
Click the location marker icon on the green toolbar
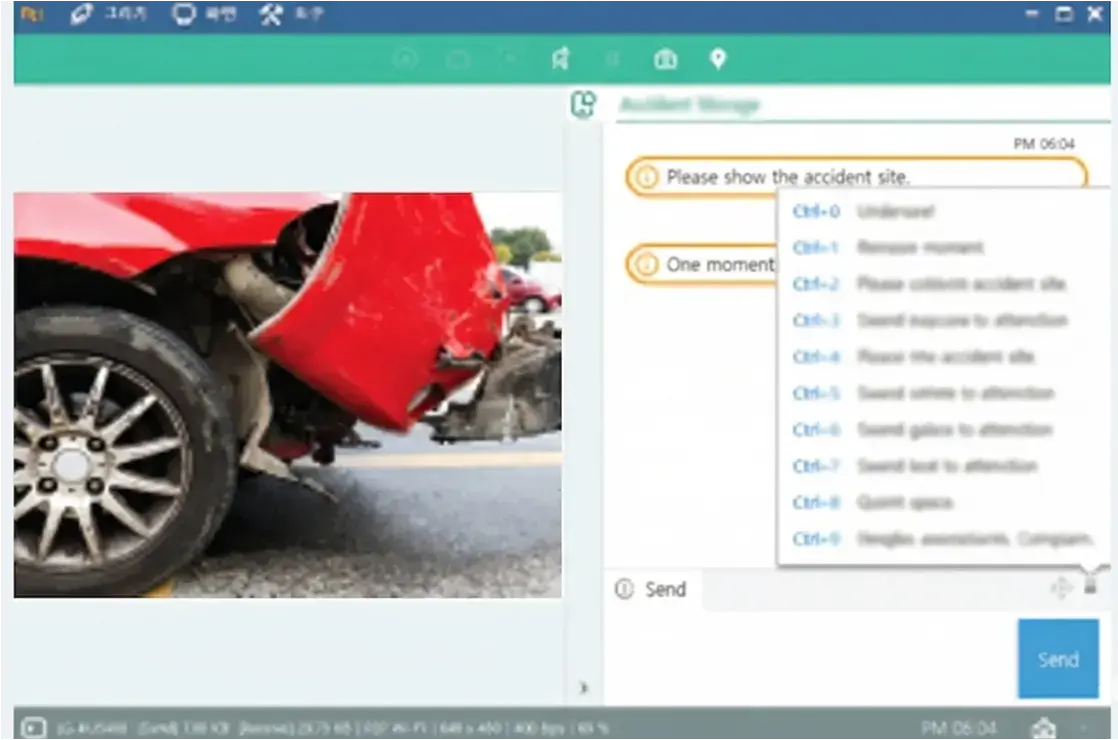tap(720, 59)
